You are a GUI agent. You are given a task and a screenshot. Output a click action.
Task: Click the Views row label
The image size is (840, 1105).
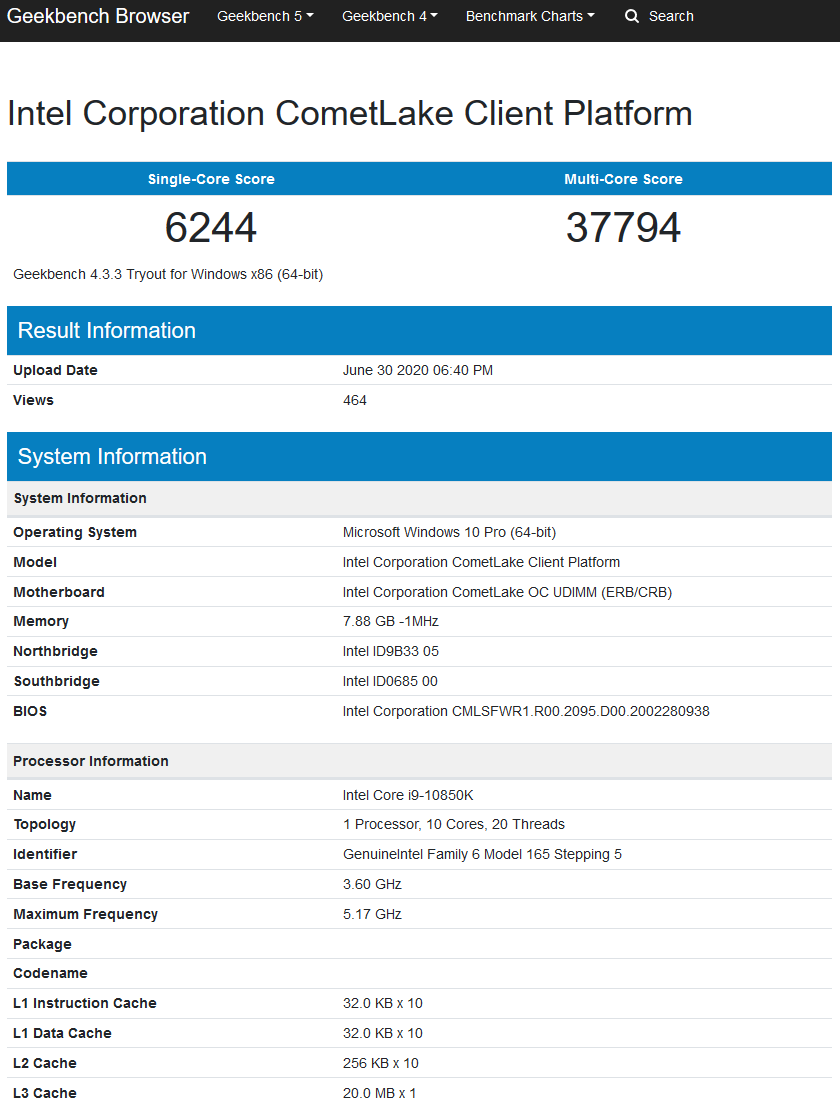pos(33,400)
